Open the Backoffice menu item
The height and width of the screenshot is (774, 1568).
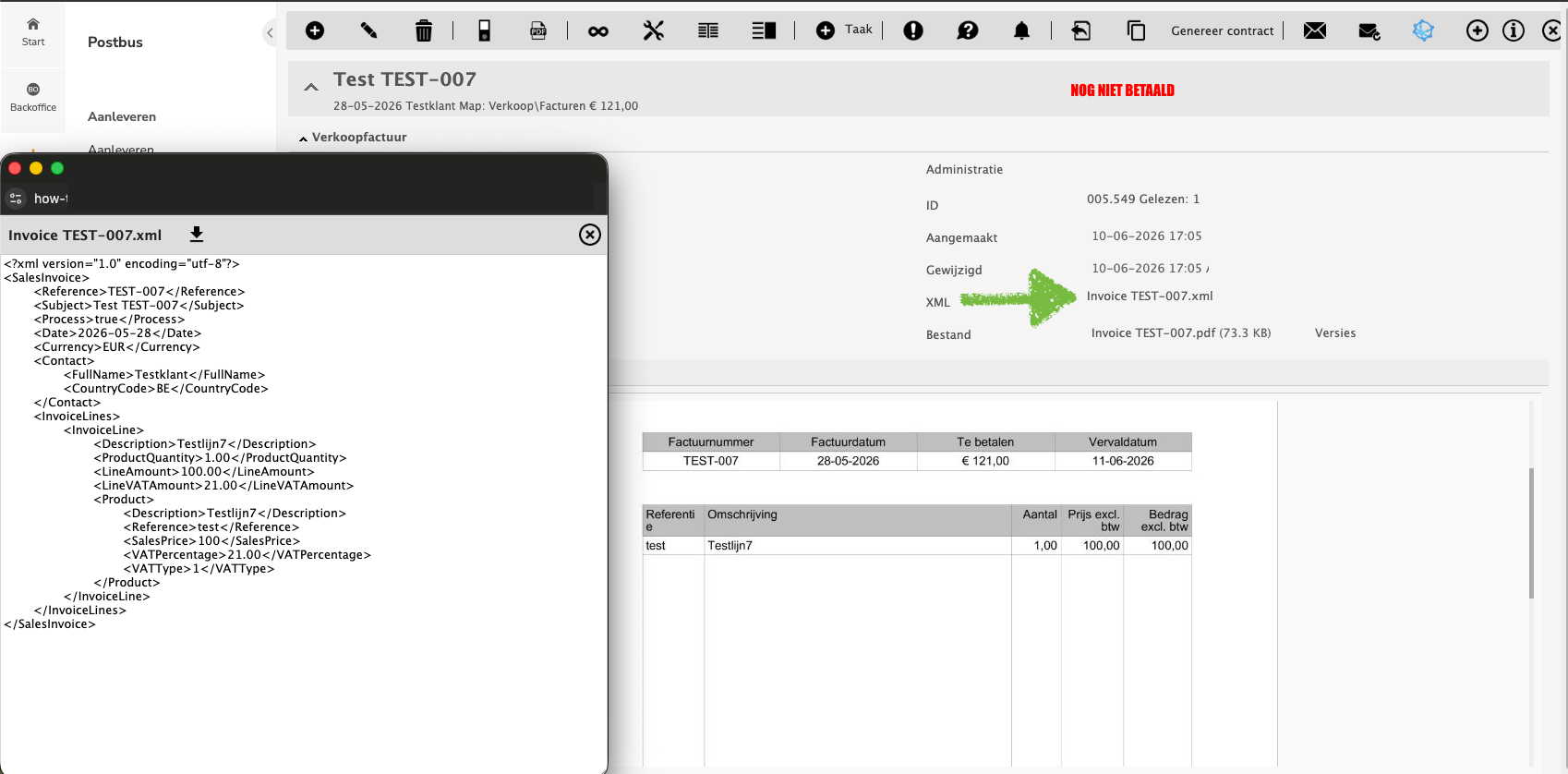[33, 97]
